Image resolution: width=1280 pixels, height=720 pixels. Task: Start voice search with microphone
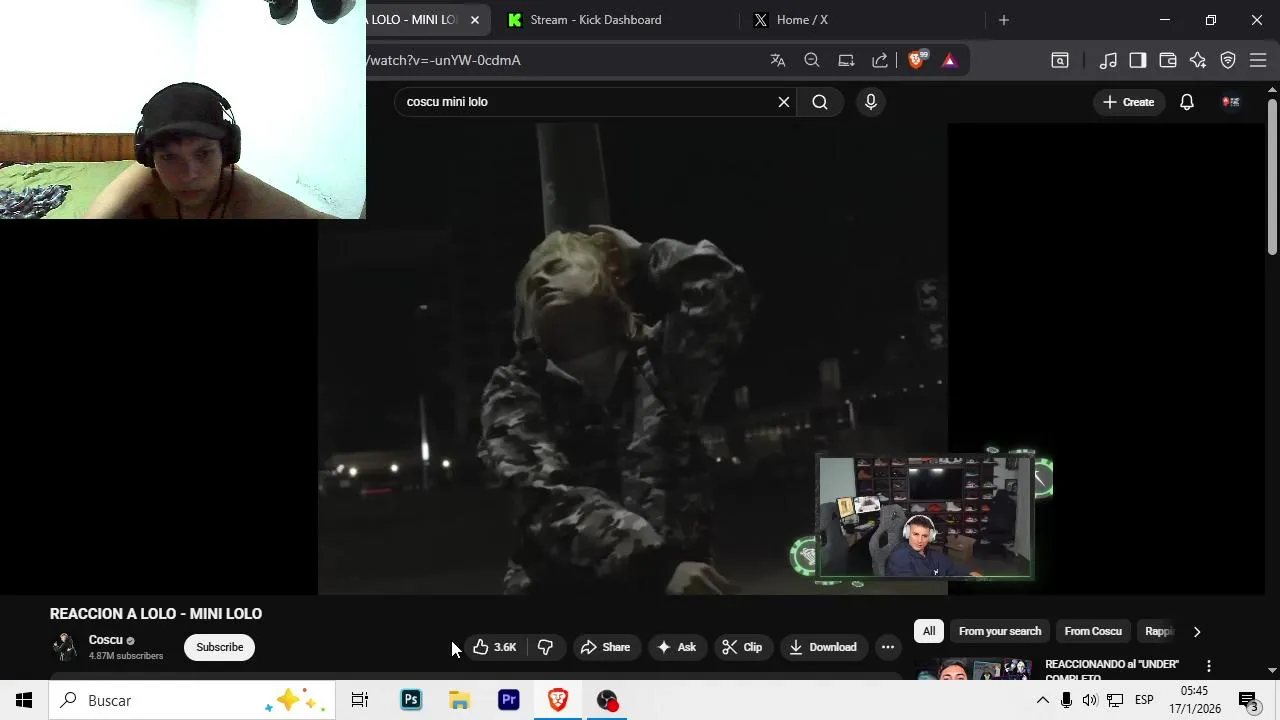[871, 102]
